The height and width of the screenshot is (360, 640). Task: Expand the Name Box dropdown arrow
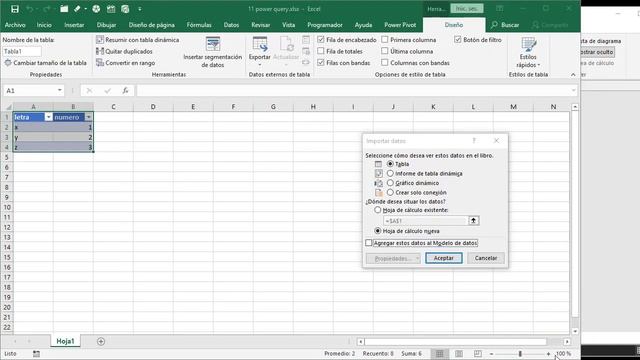[60, 90]
